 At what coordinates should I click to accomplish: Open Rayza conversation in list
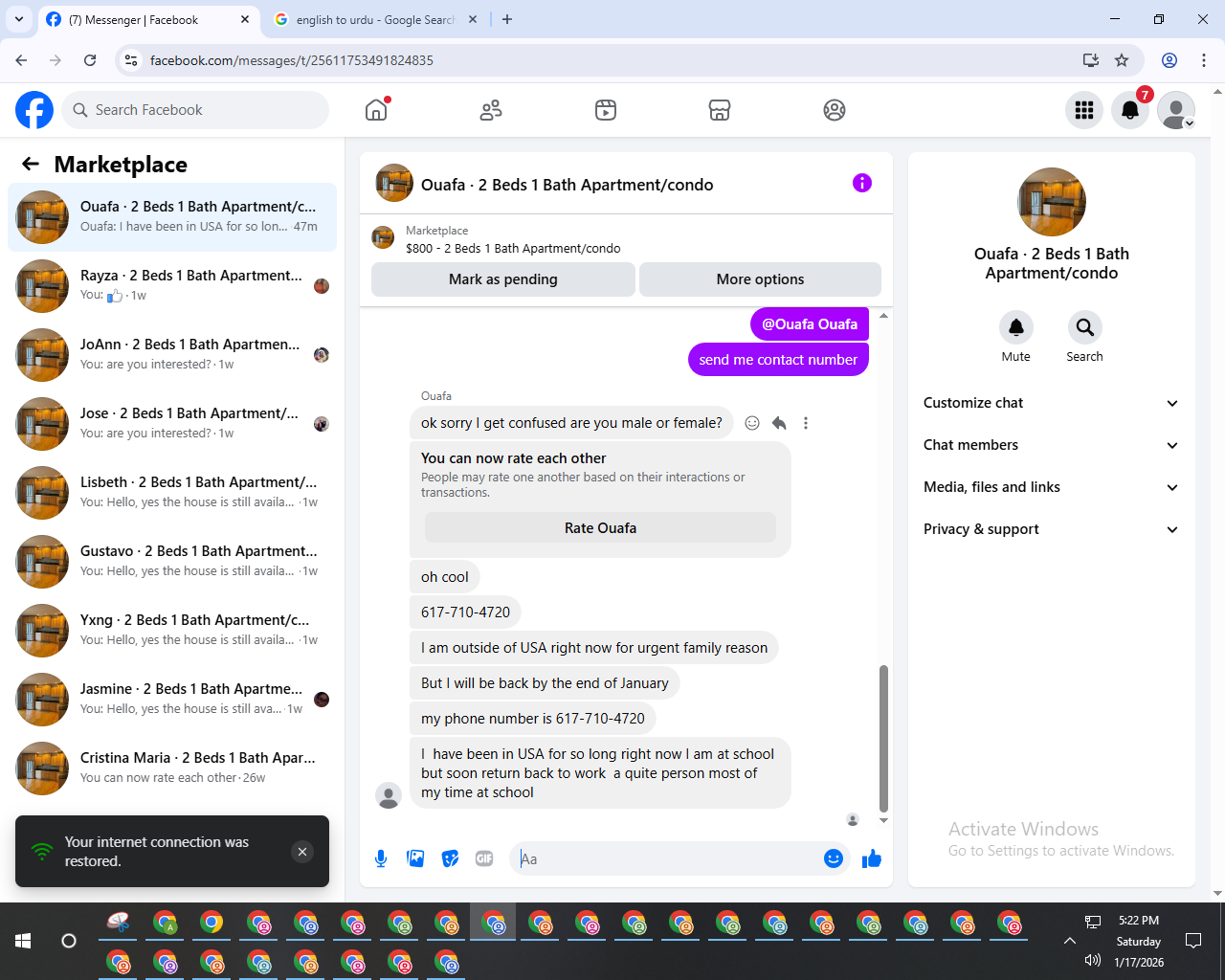pyautogui.click(x=172, y=286)
